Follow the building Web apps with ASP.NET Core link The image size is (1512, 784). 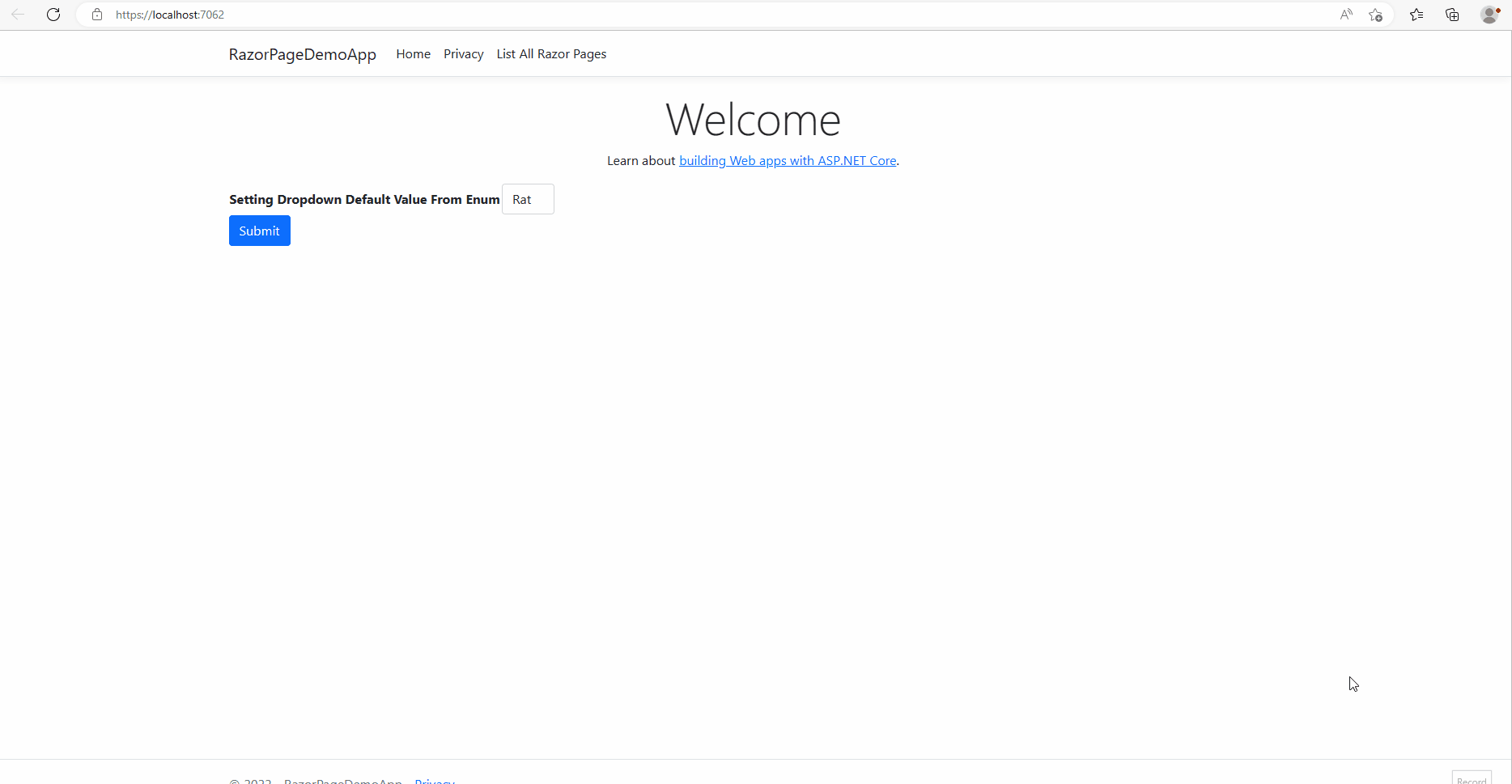point(788,161)
